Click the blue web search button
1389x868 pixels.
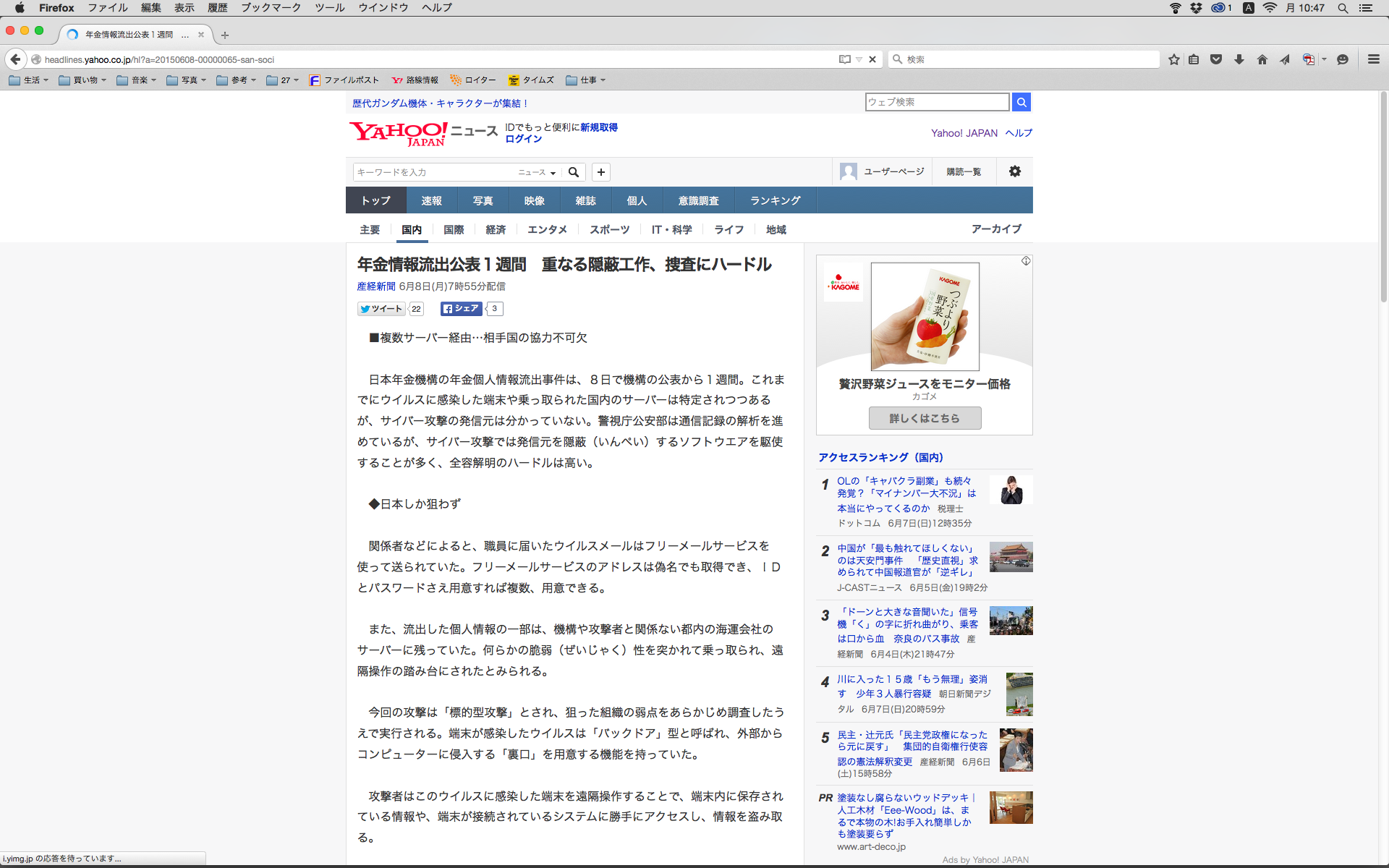tap(1021, 102)
